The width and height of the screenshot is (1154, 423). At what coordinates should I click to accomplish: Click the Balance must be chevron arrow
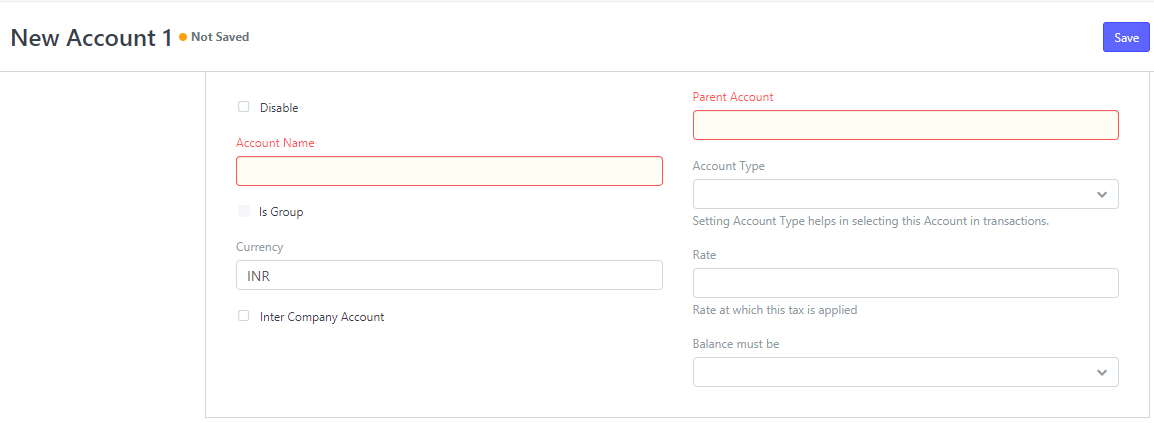coord(1101,373)
